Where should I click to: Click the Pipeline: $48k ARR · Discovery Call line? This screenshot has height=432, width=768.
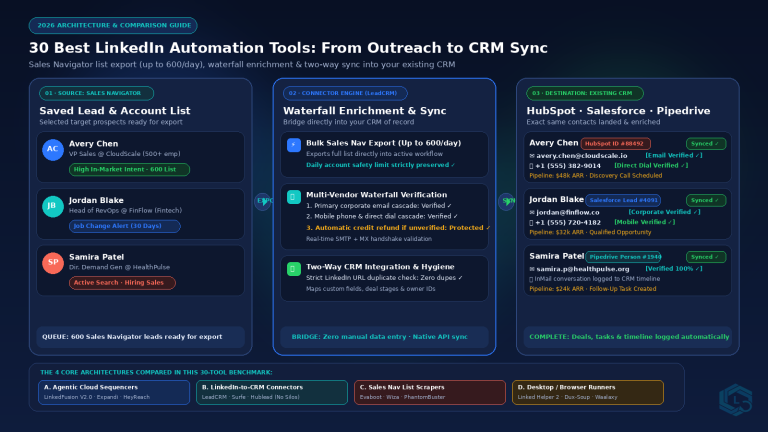pyautogui.click(x=596, y=176)
